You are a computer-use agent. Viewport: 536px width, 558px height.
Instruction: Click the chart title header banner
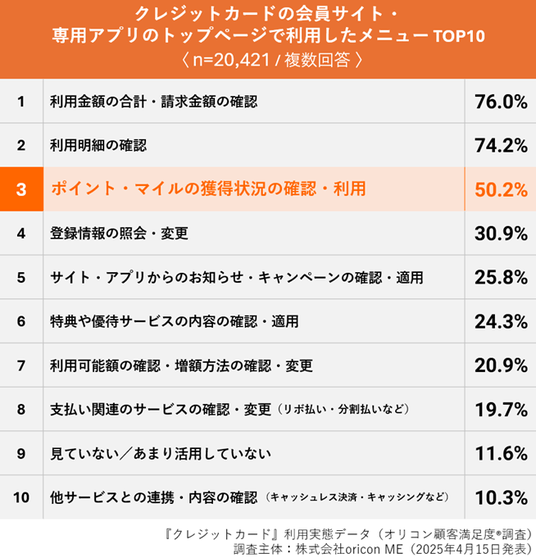point(268,39)
